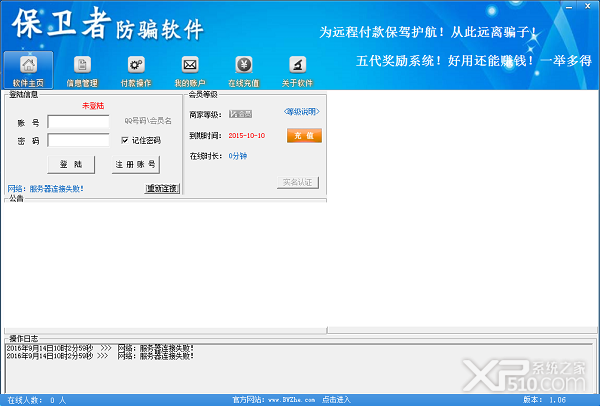Viewport: 600px width, 406px height.
Task: Open the 软件主页 home icon
Action: coord(28,70)
